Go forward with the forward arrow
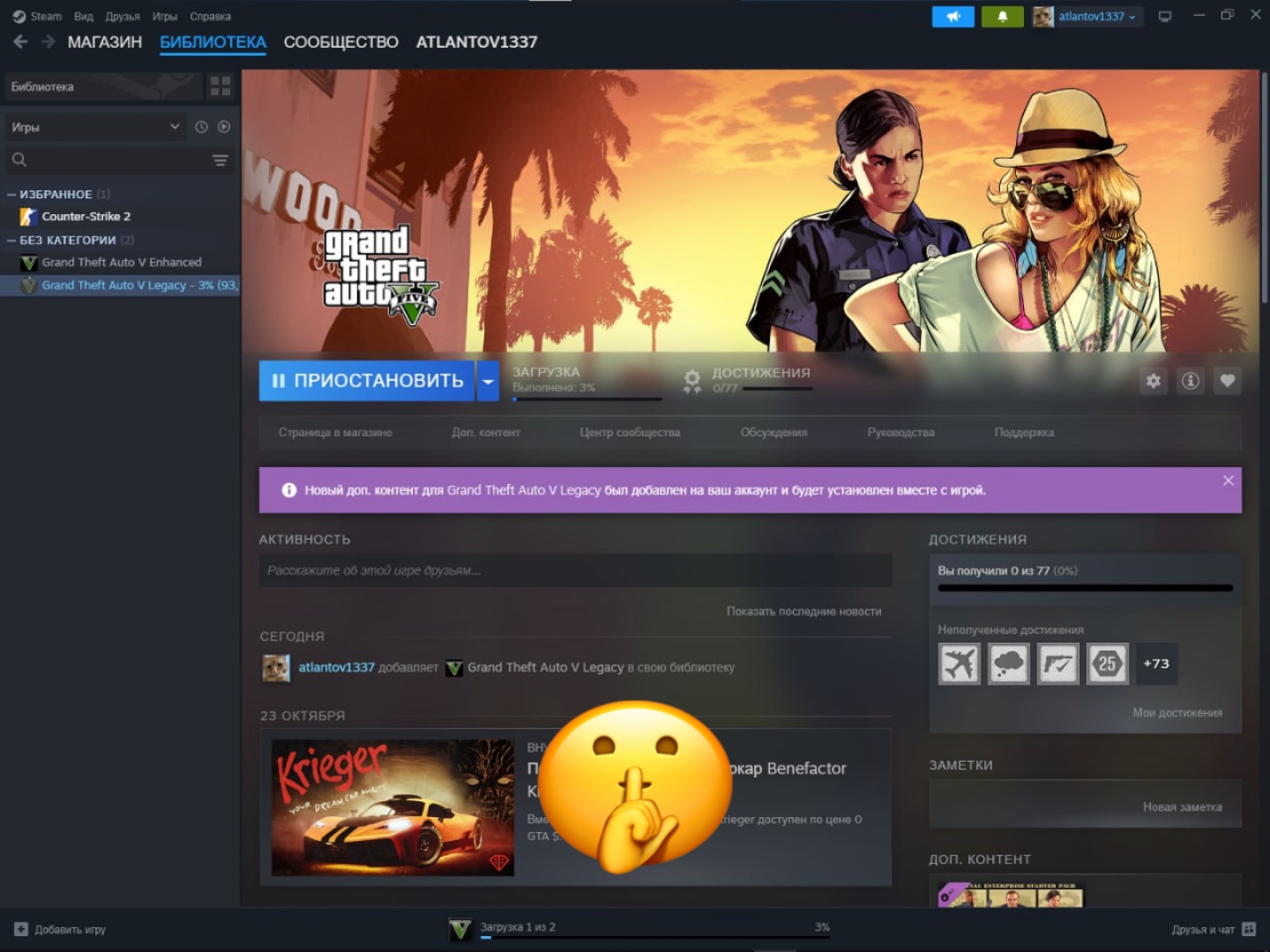Viewport: 1270px width, 952px height. tap(49, 41)
